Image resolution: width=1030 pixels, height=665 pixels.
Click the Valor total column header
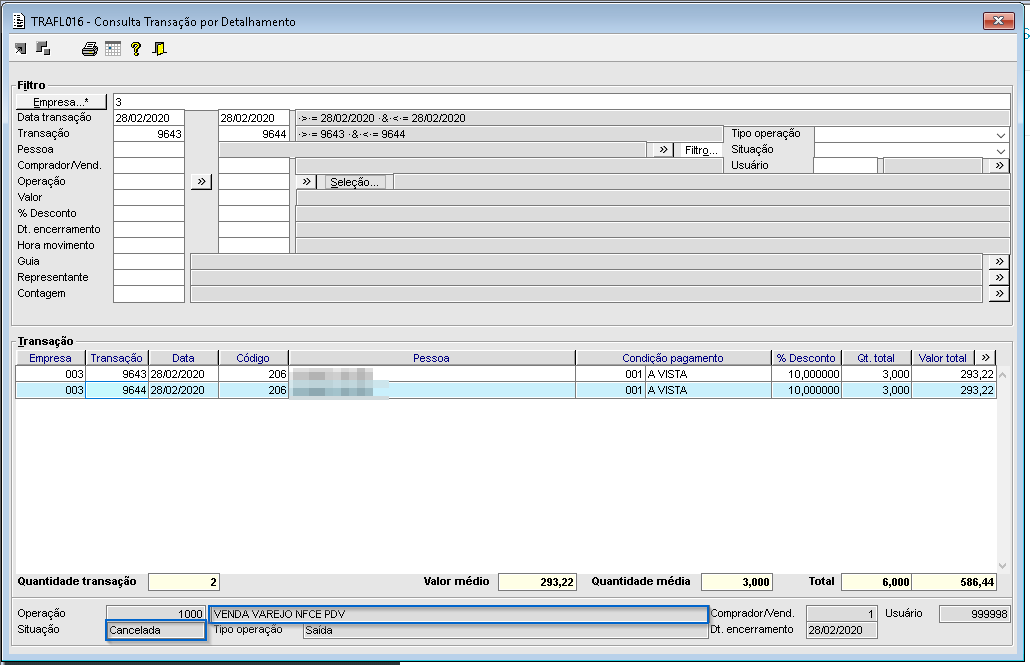click(943, 358)
